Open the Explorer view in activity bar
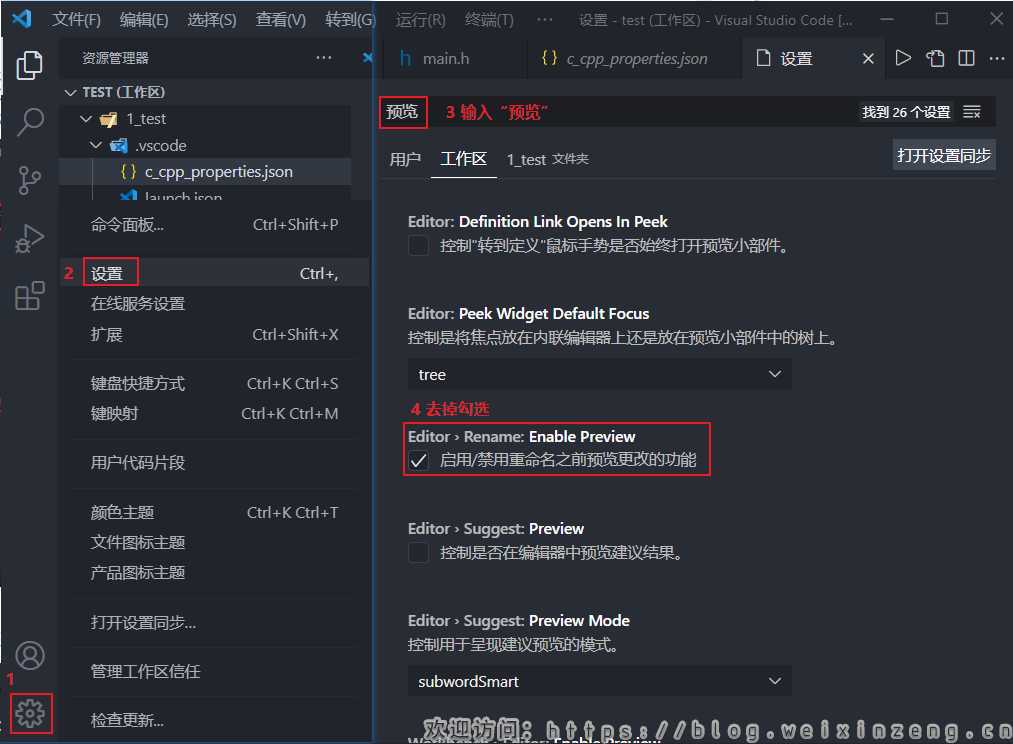 29,65
